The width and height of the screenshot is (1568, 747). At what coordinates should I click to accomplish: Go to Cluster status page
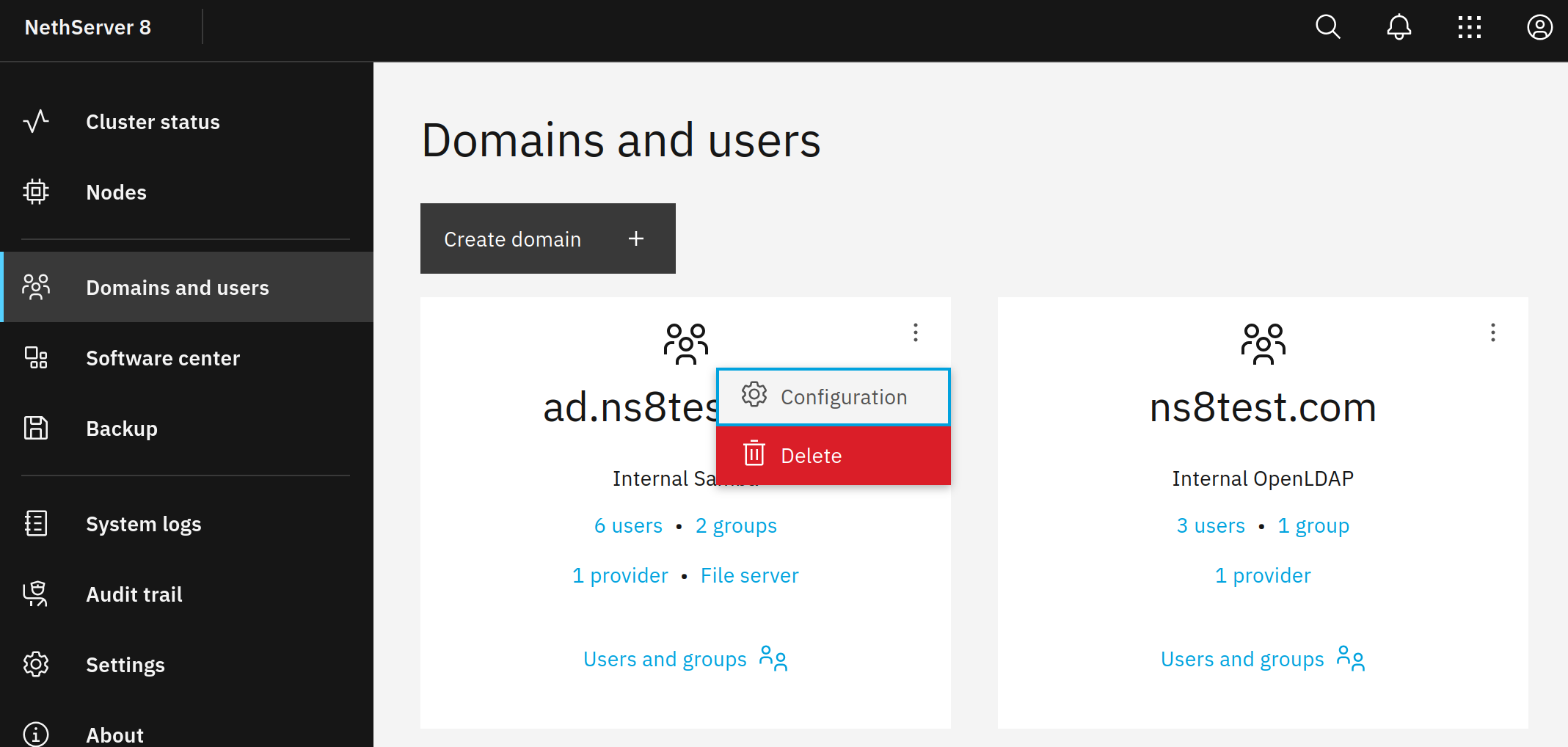(187, 122)
